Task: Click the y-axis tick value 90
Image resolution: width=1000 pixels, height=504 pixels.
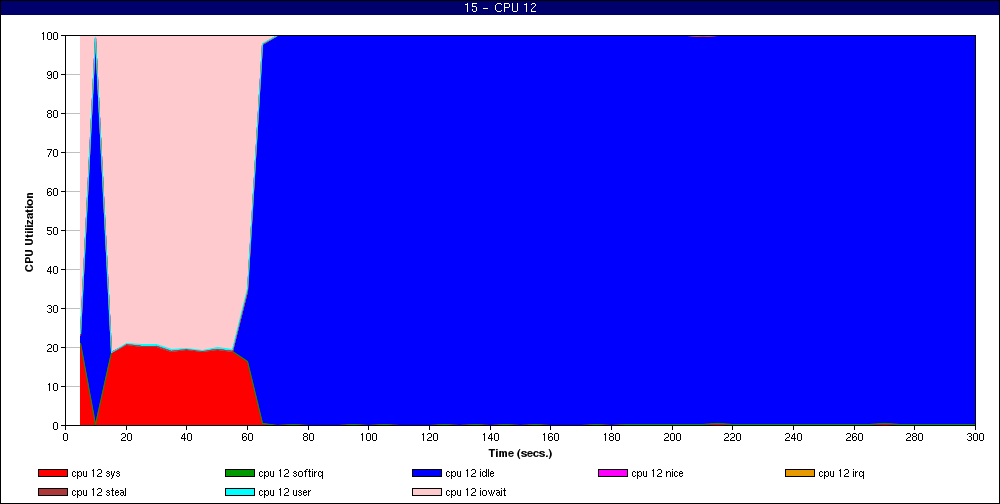Action: (x=53, y=75)
